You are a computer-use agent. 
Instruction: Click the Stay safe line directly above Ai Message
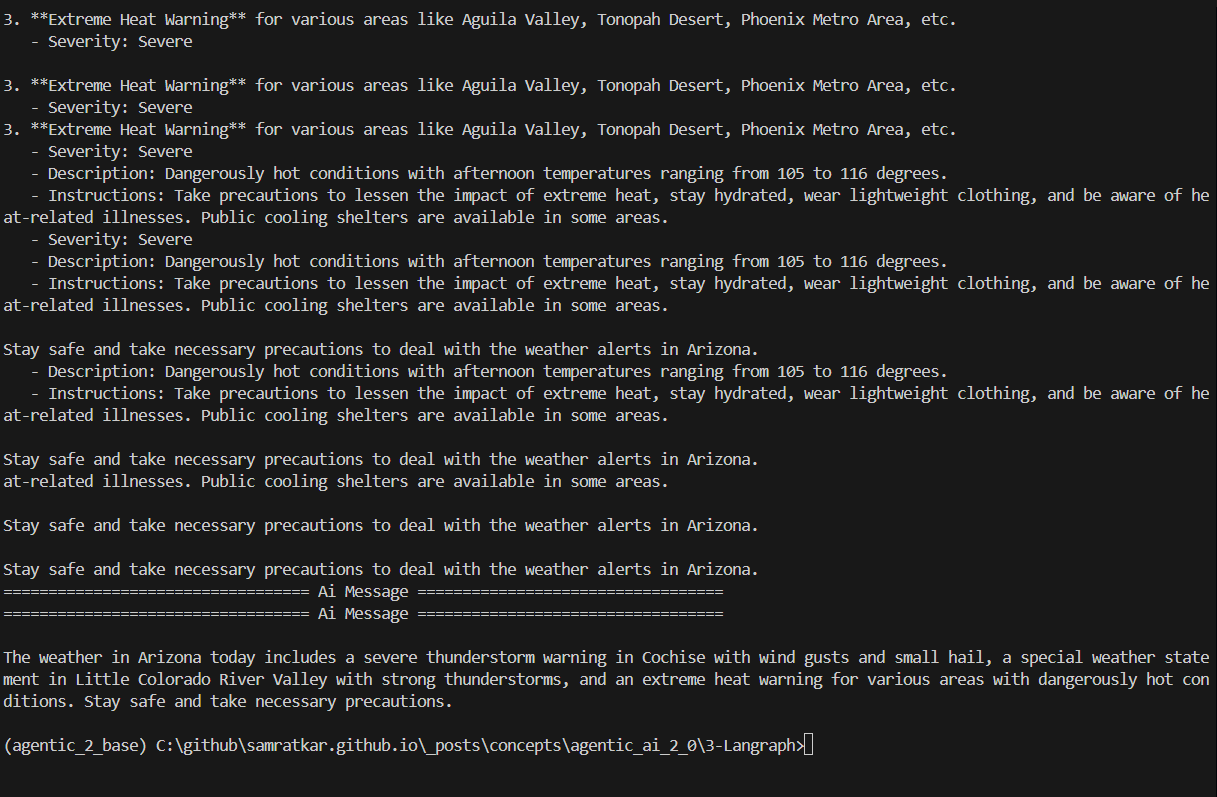380,570
